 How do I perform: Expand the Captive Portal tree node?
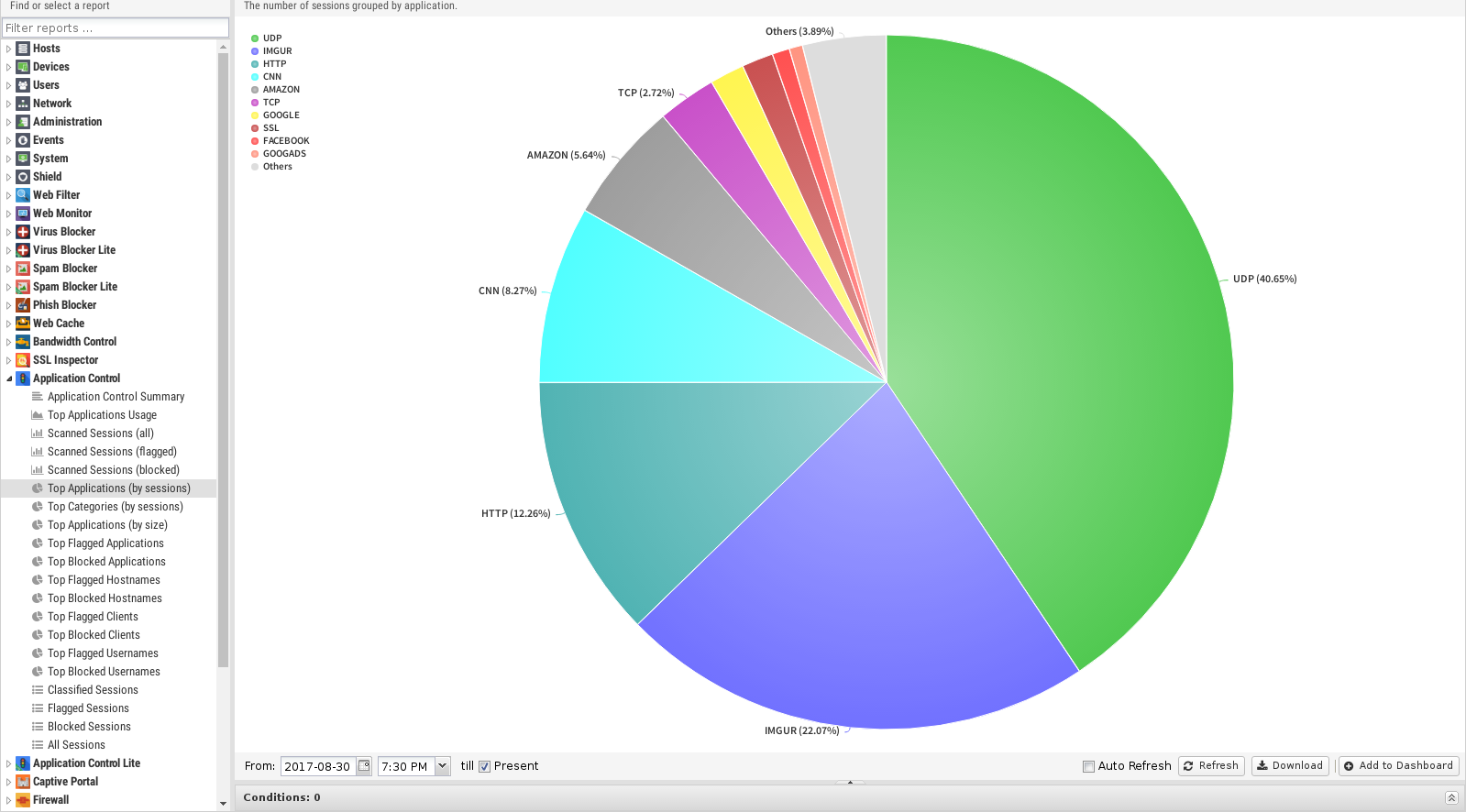(9, 782)
